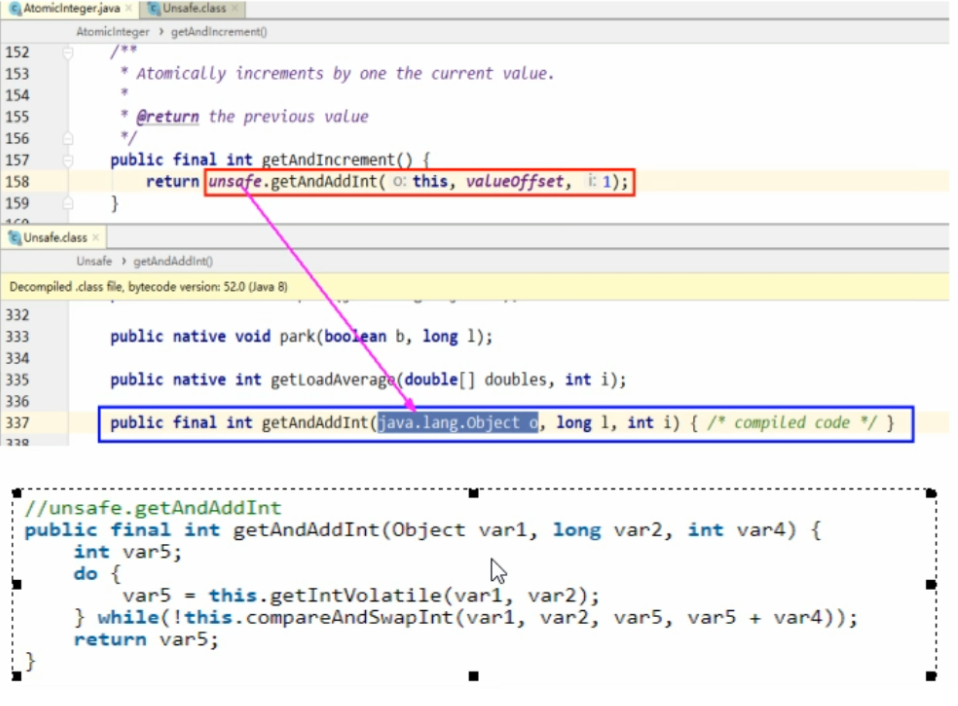Click compareAndSwapInt call in the snippet
This screenshot has height=706, width=958.
click(349, 617)
